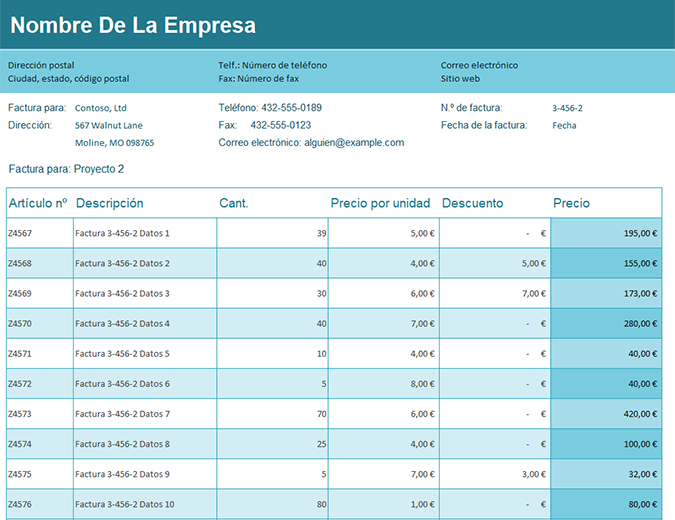Select the 'Cant.' column header

234,203
